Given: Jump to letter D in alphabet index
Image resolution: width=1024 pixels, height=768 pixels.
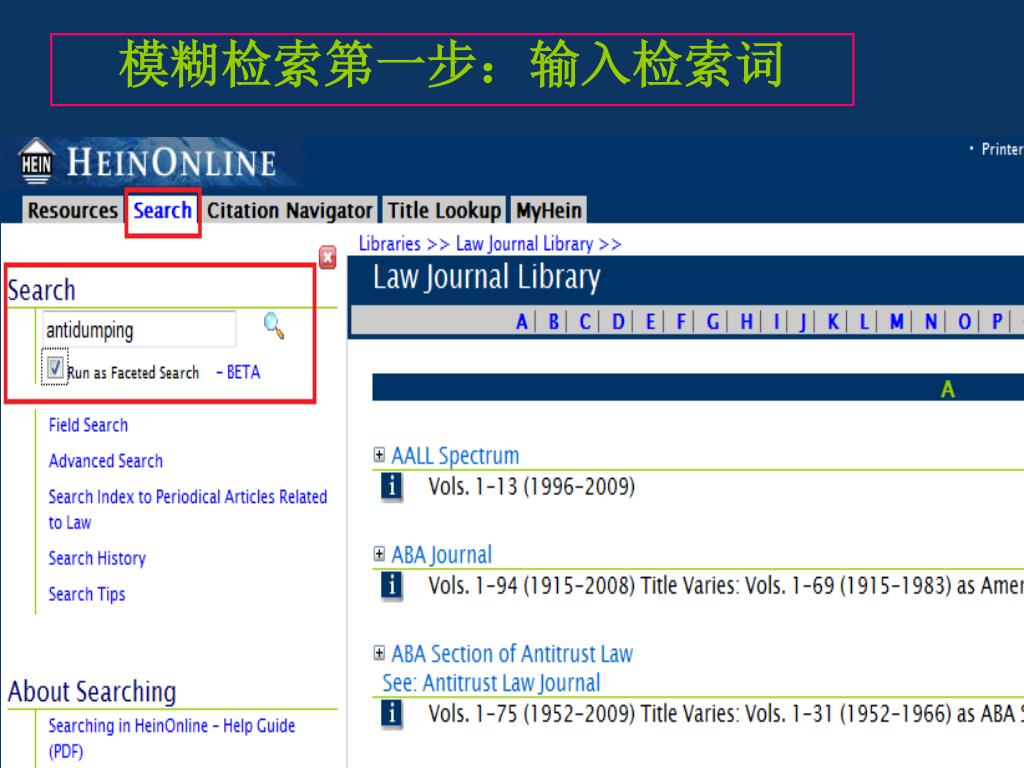Looking at the screenshot, I should [x=618, y=321].
